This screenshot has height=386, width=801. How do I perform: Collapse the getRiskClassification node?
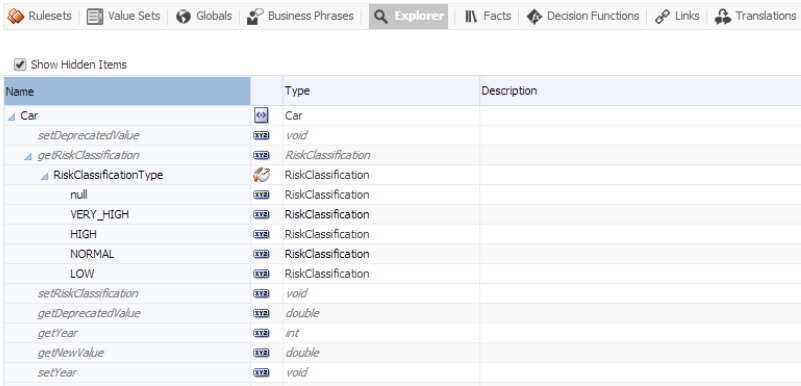tap(28, 156)
